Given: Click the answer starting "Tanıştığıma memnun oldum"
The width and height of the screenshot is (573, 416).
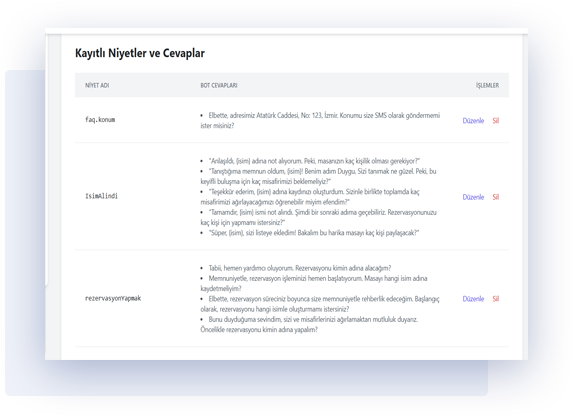Looking at the screenshot, I should tap(318, 176).
